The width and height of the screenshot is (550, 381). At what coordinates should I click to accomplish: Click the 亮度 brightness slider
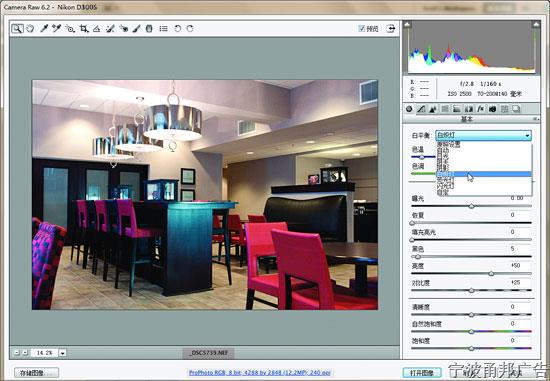coord(471,274)
